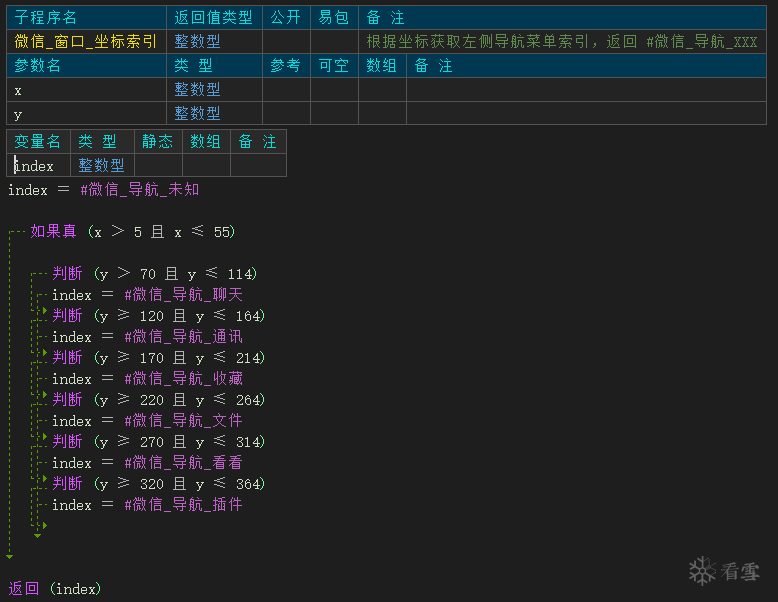Select assignment index = #微信_导航_通讯
This screenshot has height=602, width=778.
click(147, 337)
